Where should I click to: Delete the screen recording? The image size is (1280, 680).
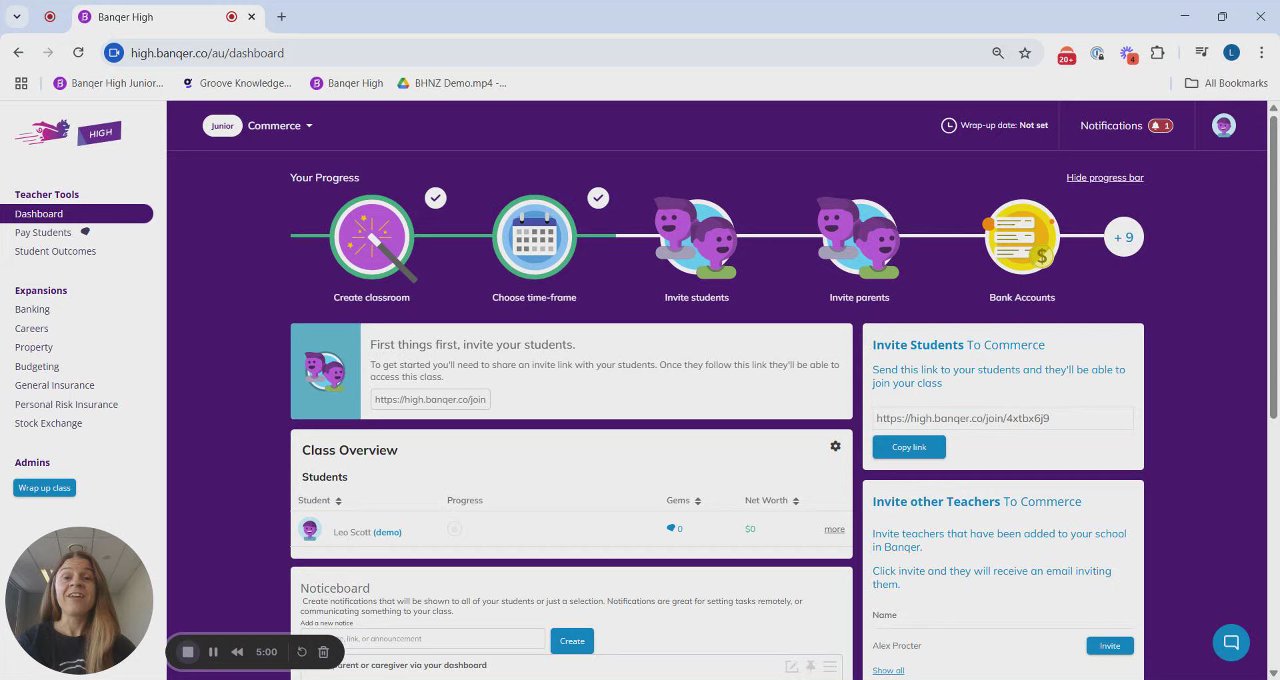323,652
